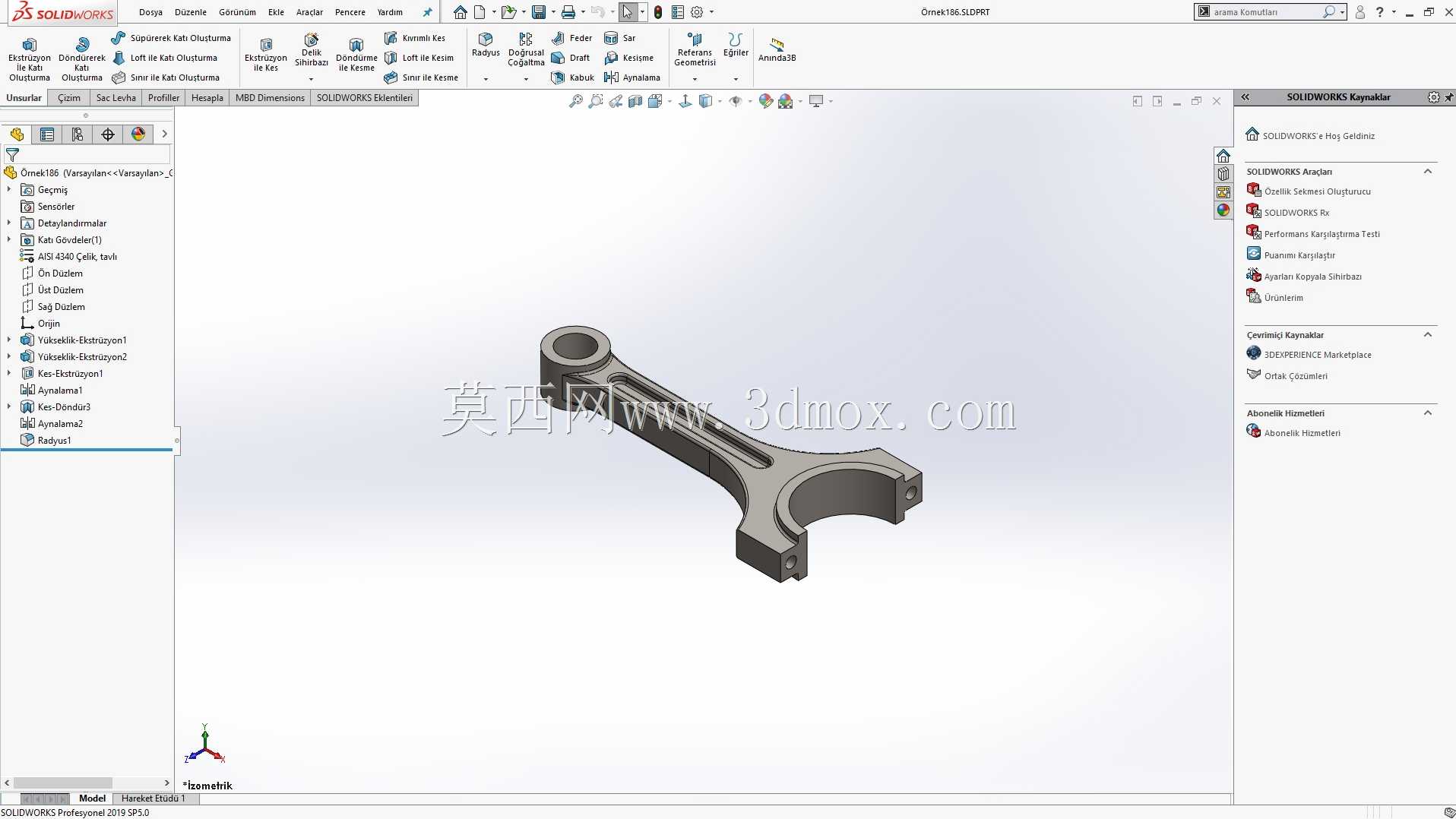Open 3DEXPERIENCE Marketplace link
The image size is (1456, 819).
tap(1318, 355)
